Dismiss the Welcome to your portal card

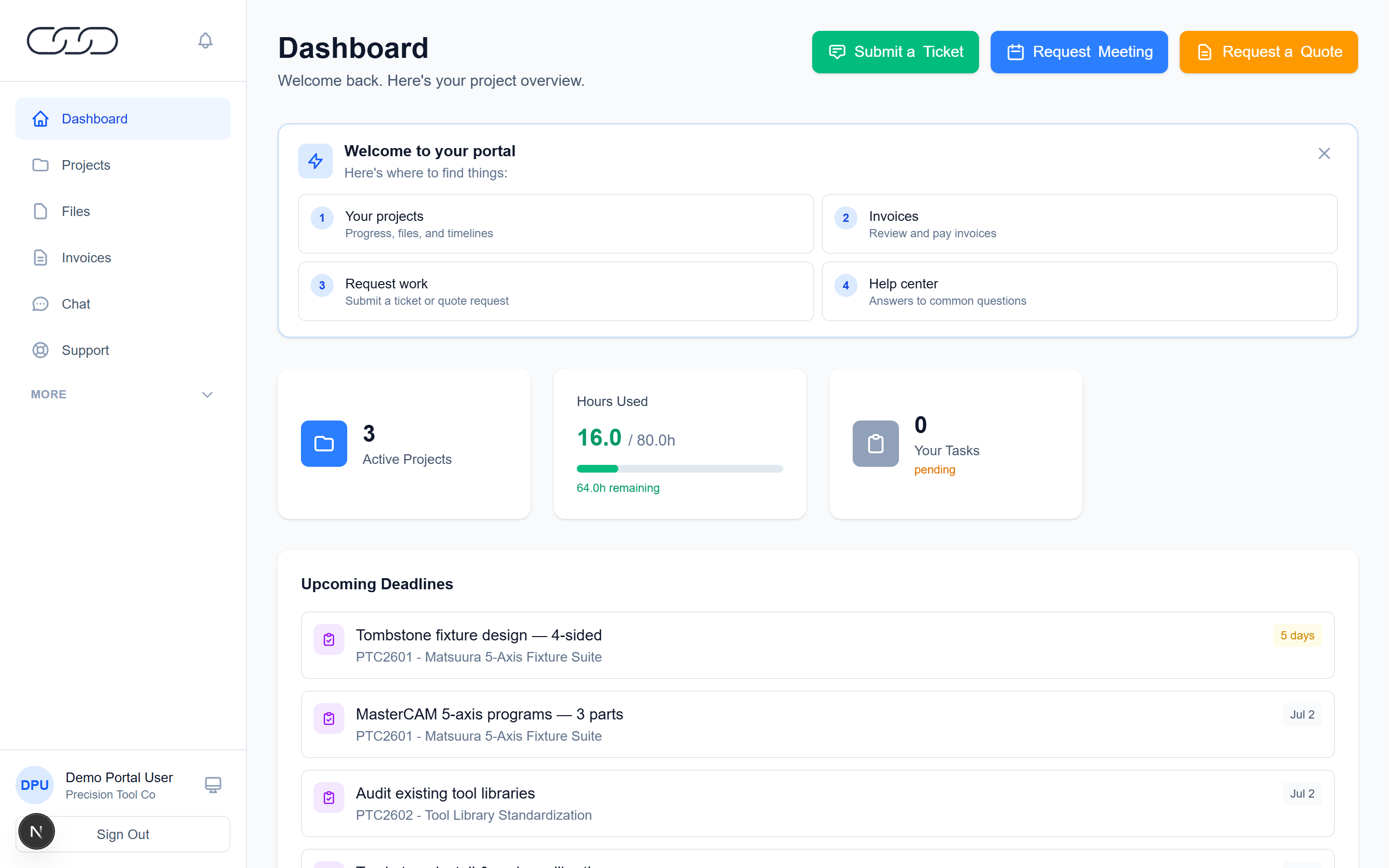1323,153
